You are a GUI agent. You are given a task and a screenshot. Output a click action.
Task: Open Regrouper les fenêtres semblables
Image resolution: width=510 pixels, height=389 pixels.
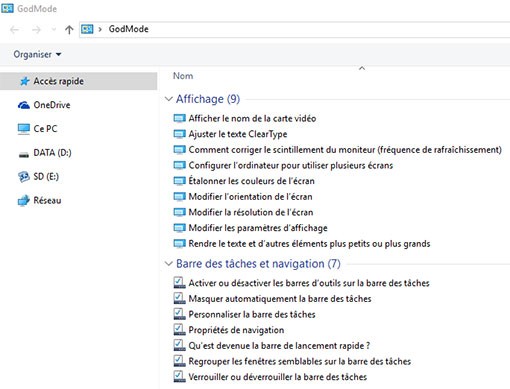click(x=300, y=361)
